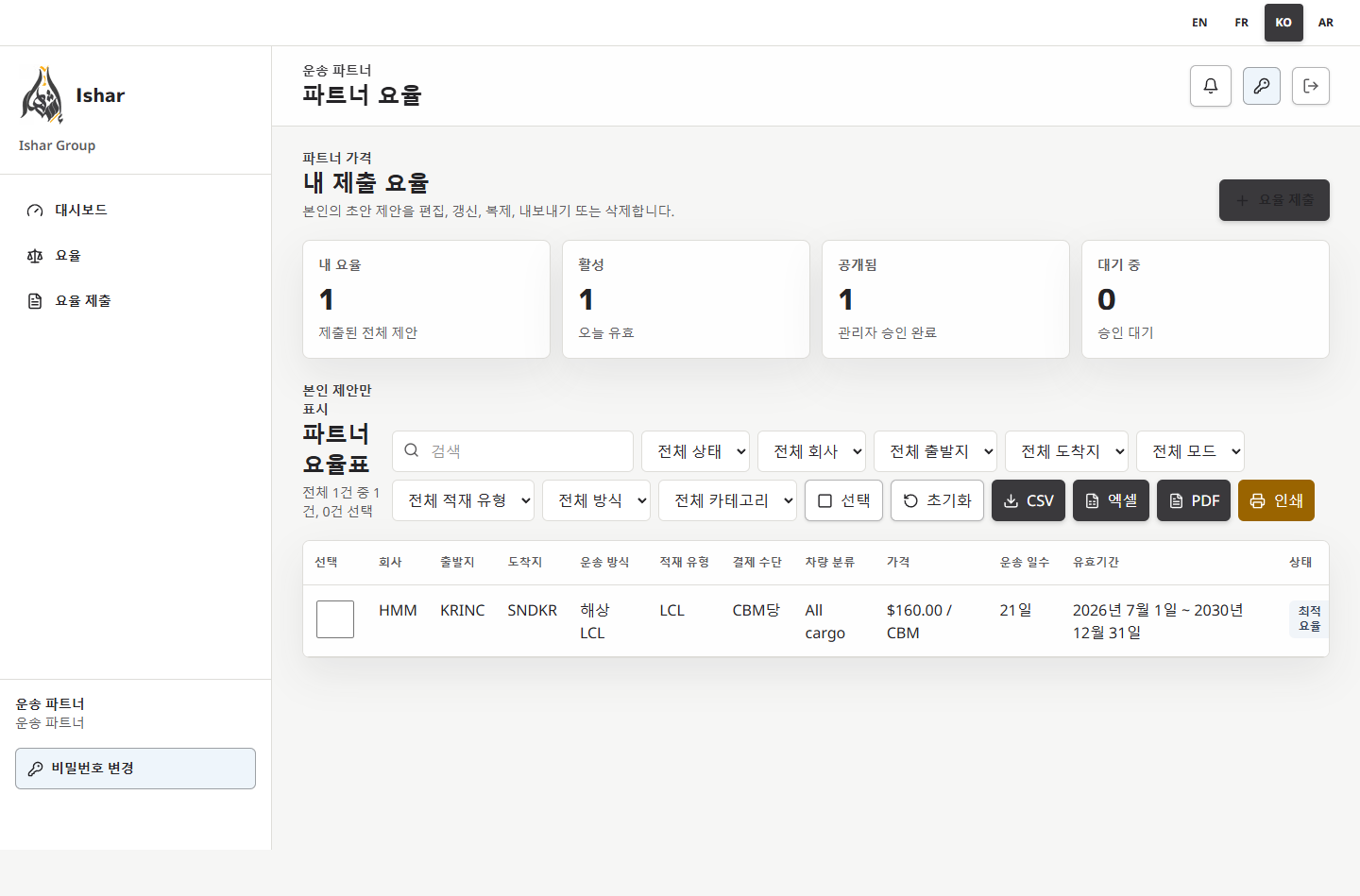Expand 전체 적재 유형 dropdown

(463, 500)
